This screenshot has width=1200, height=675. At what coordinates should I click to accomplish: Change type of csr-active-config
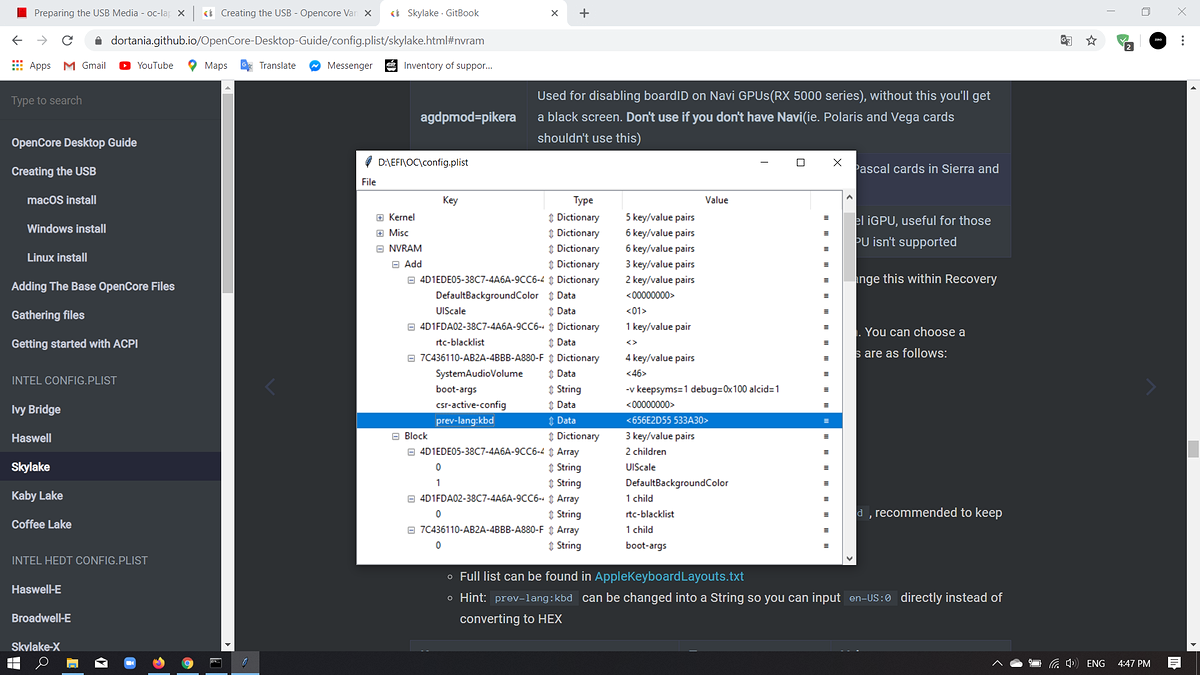click(x=552, y=405)
